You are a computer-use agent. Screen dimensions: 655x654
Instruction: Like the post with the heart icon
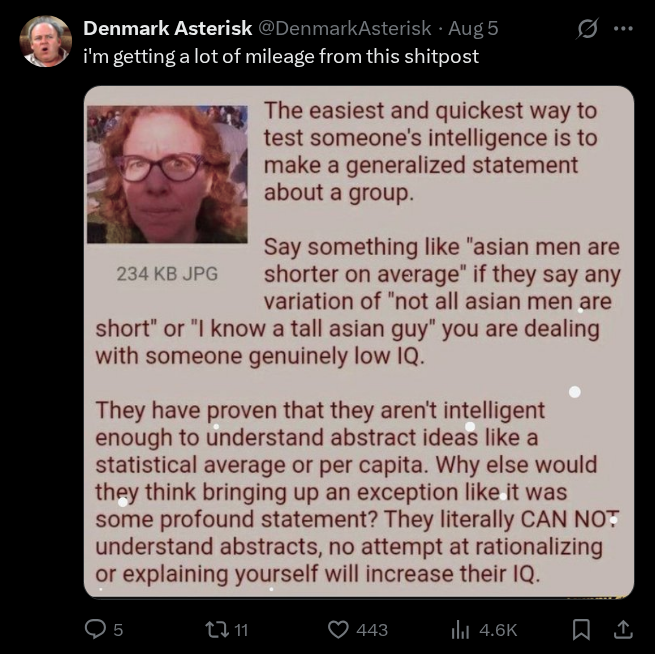click(338, 630)
